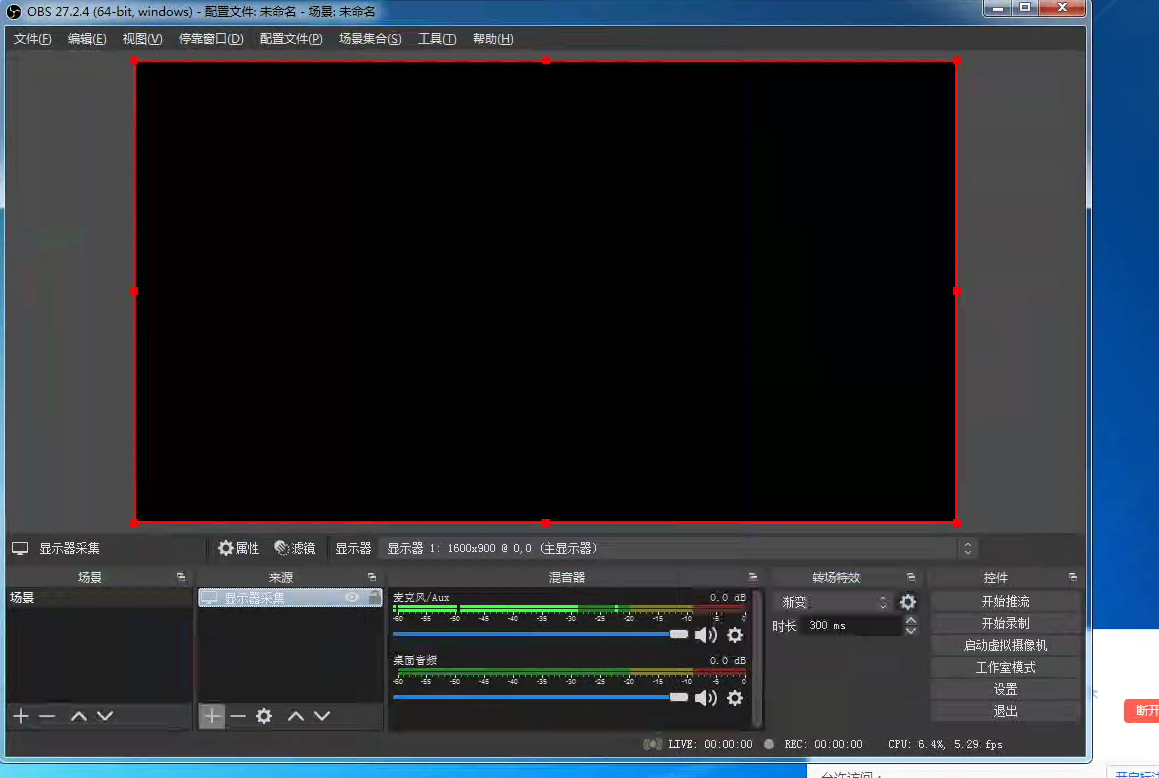The height and width of the screenshot is (778, 1159).
Task: Open settings gear for 桌面音频
Action: coord(735,698)
